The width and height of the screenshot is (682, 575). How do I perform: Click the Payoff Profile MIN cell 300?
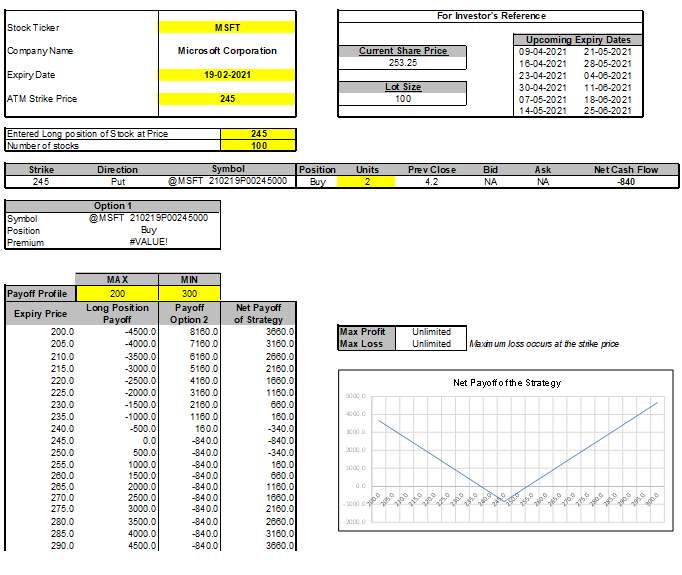pyautogui.click(x=189, y=294)
